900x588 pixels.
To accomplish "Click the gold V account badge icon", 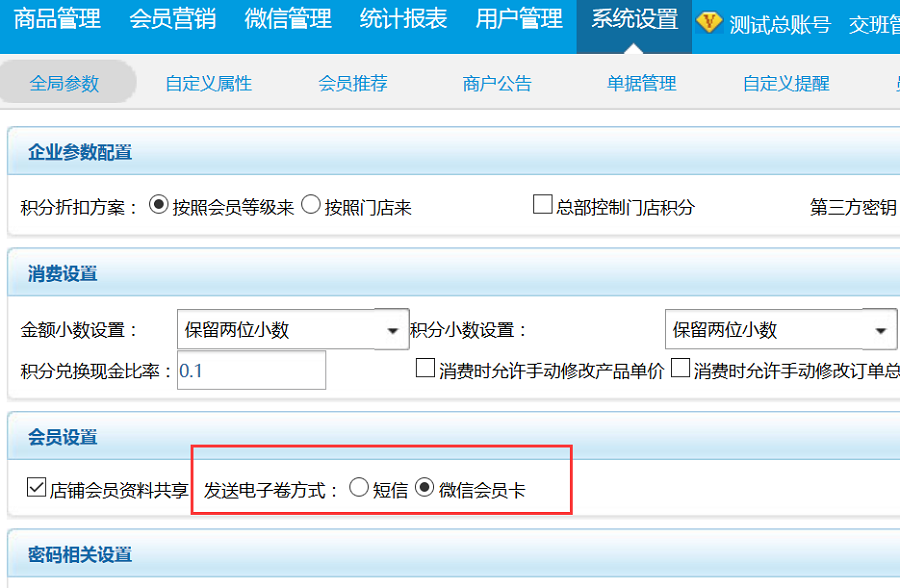I will pos(709,23).
